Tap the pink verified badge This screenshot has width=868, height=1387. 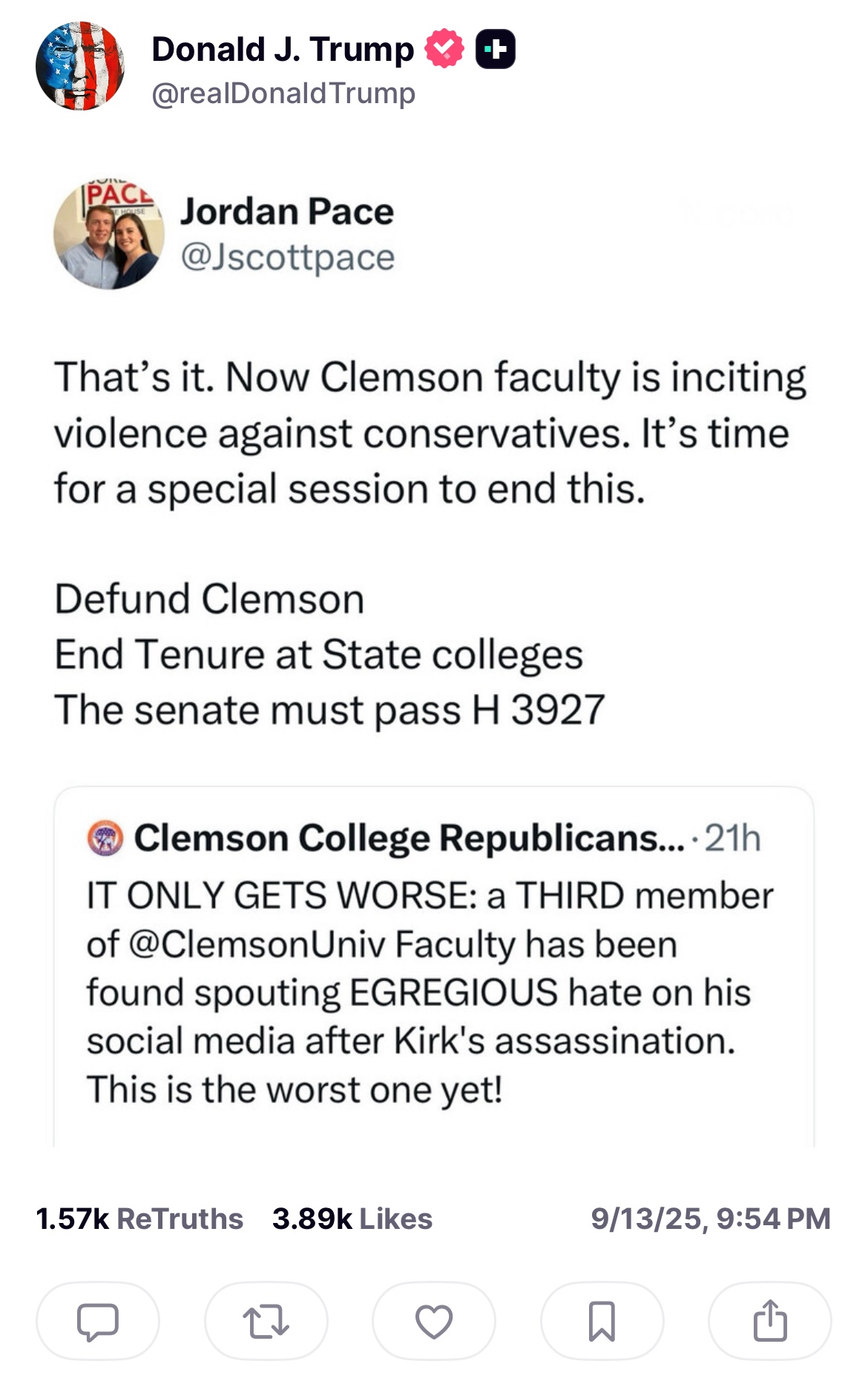coord(444,49)
